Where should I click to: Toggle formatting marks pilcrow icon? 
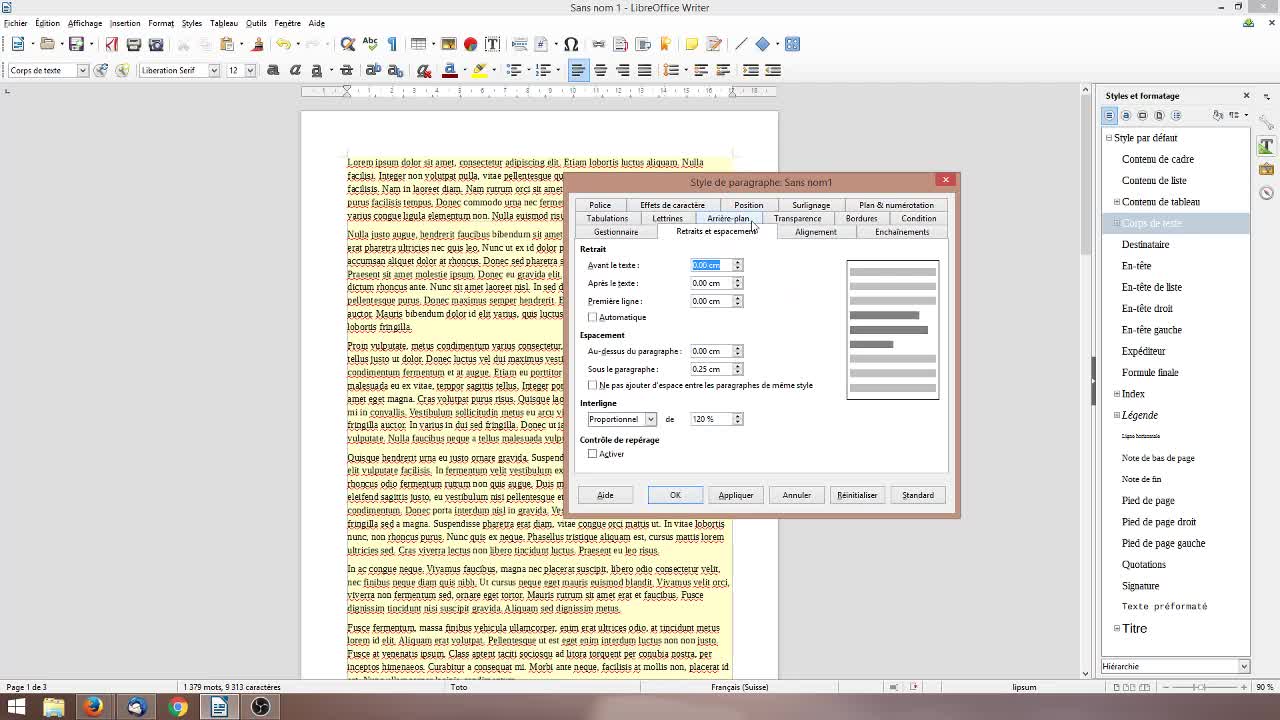(392, 44)
